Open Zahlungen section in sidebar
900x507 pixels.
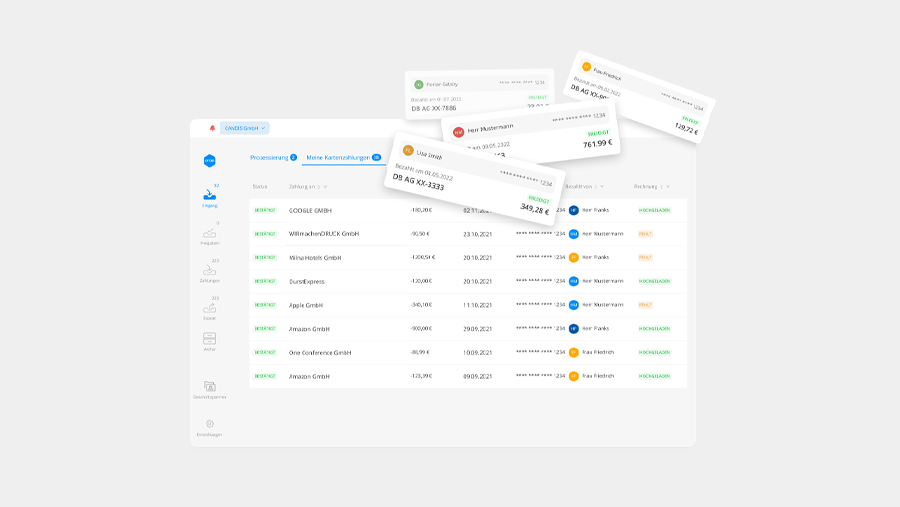[x=209, y=271]
